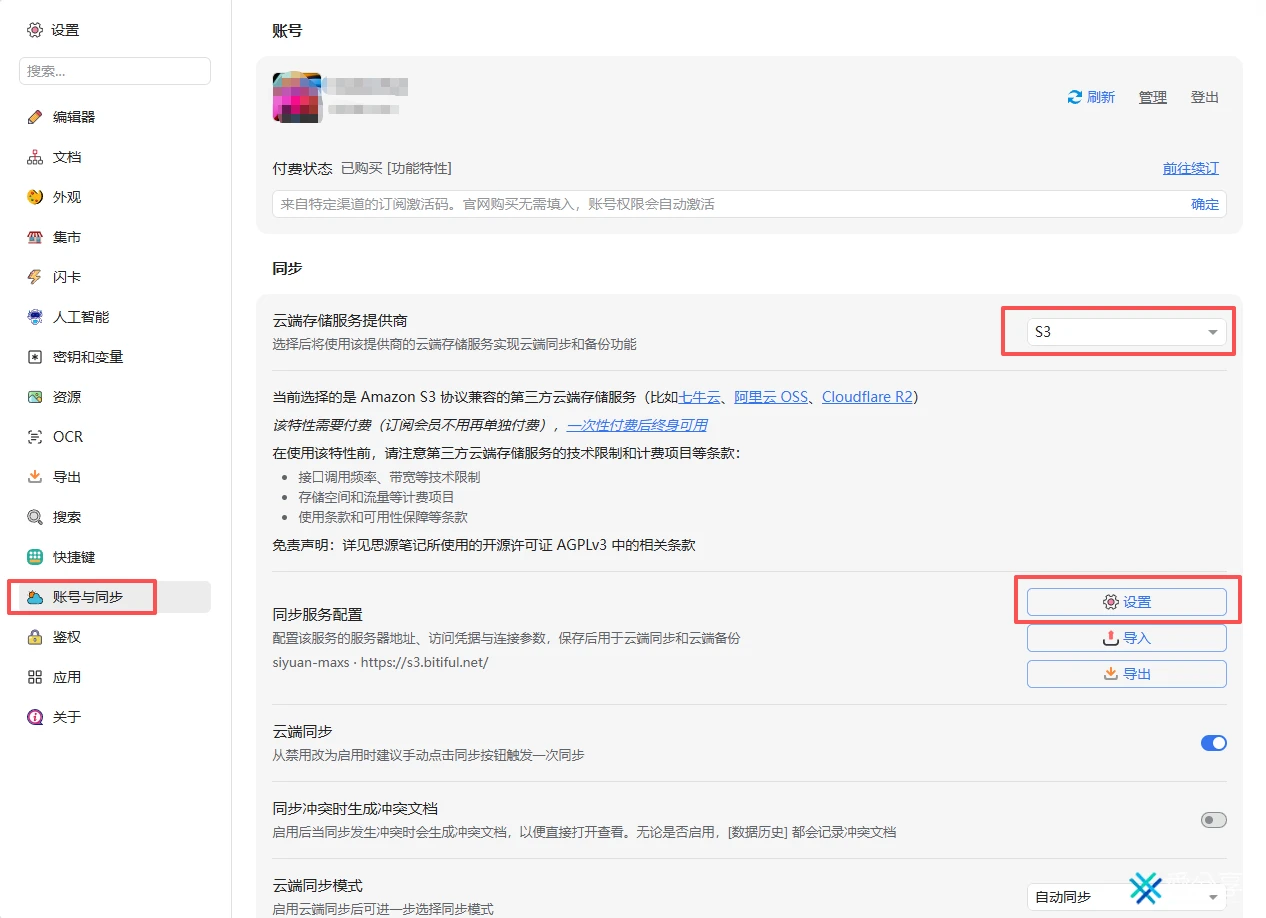Open the 一次性付费后终身可用 link
This screenshot has width=1266, height=918.
tap(637, 425)
